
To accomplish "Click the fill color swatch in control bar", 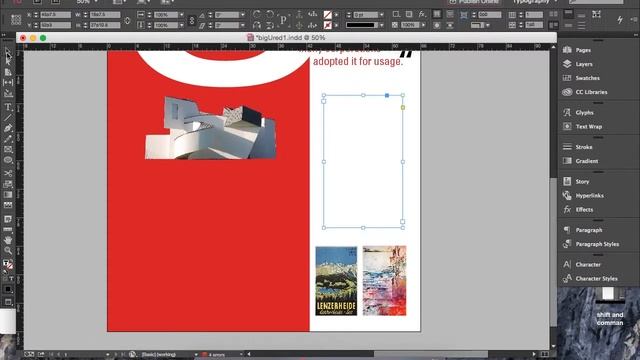I will pos(327,15).
